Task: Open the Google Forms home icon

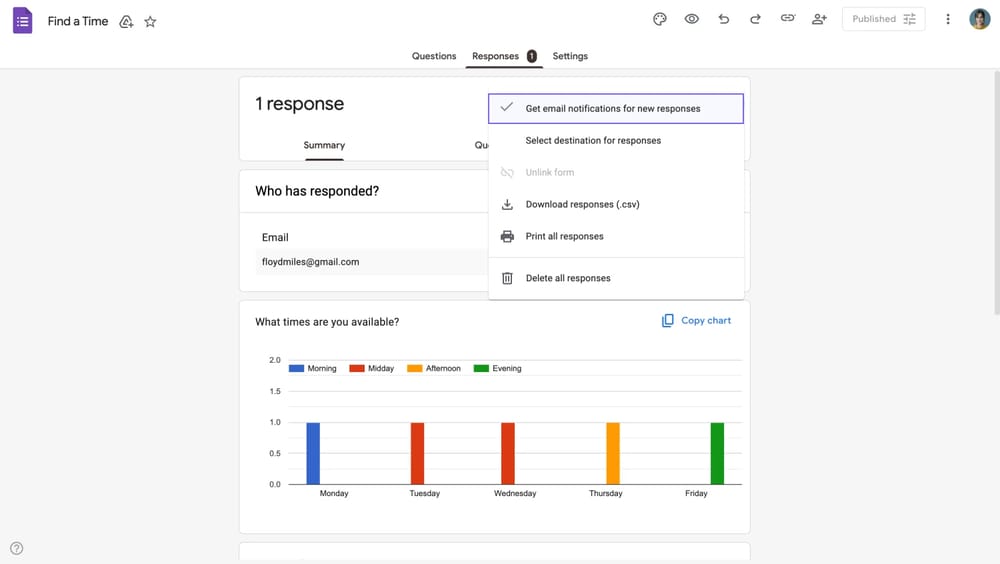Action: point(22,20)
